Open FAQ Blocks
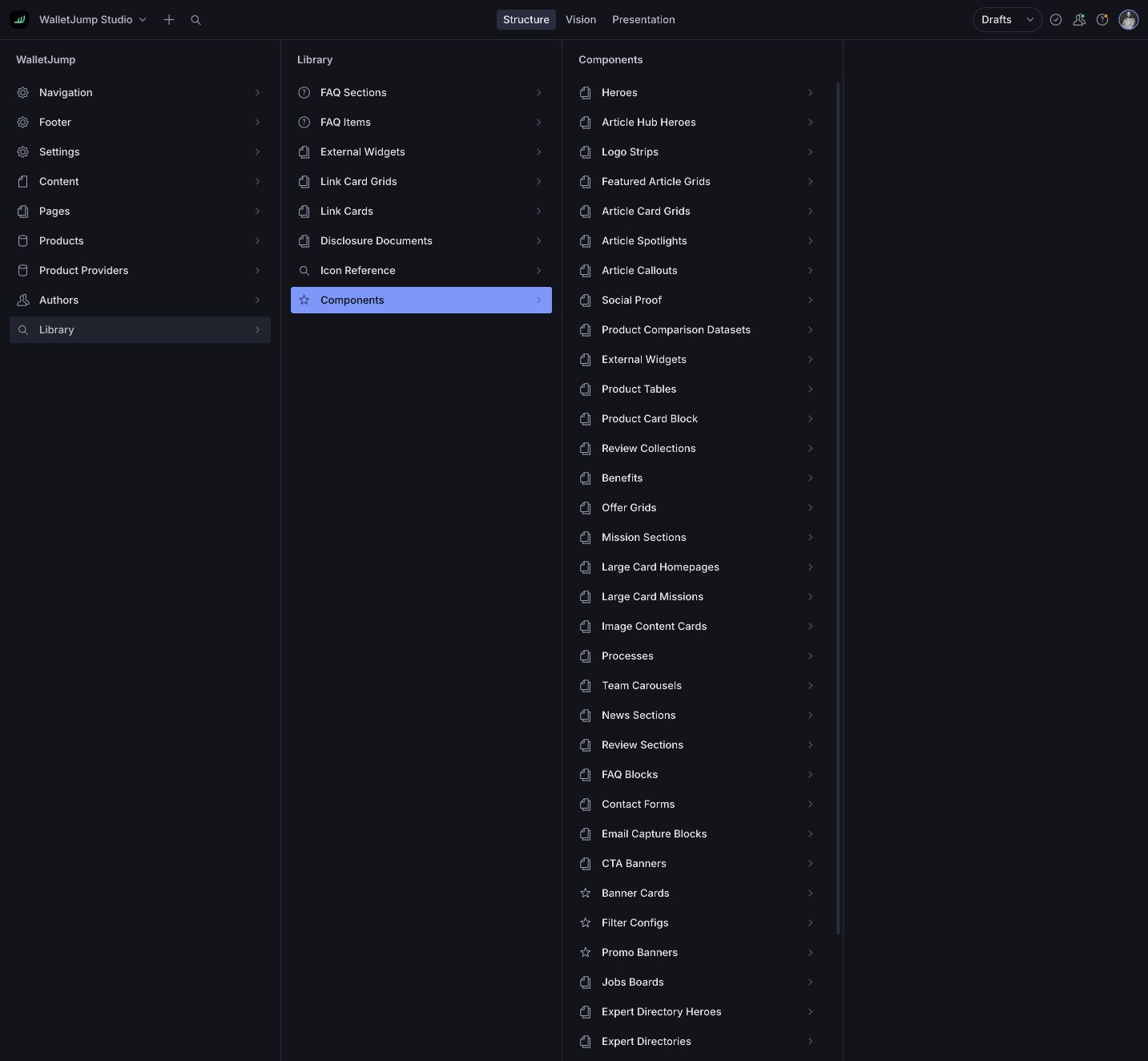Image resolution: width=1148 pixels, height=1061 pixels. pyautogui.click(x=698, y=774)
